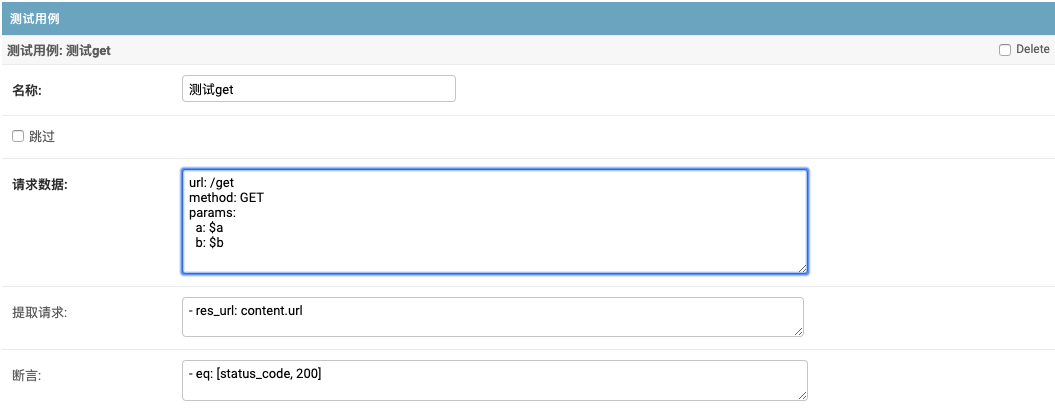
Task: Enable the 跳过 checkbox
Action: [x=17, y=136]
